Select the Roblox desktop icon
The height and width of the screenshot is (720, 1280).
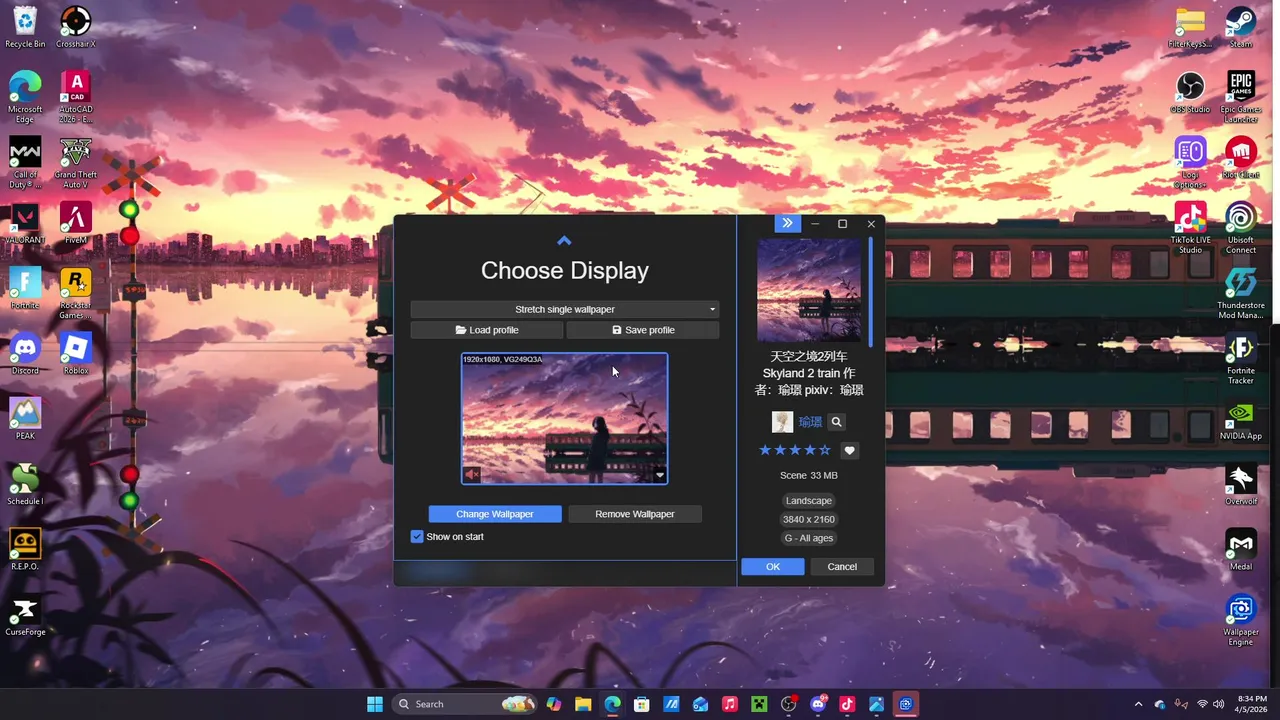[76, 353]
